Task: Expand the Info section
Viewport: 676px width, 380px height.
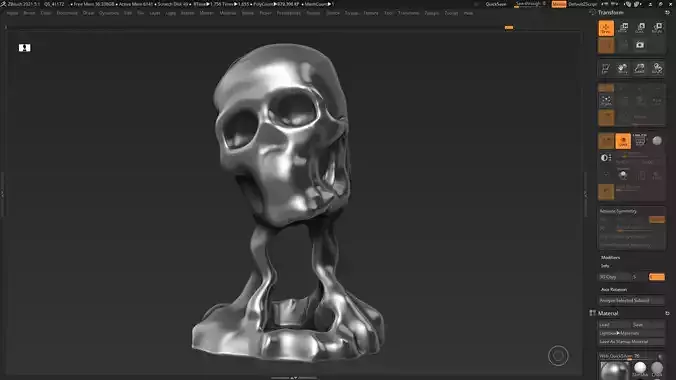Action: pos(605,266)
